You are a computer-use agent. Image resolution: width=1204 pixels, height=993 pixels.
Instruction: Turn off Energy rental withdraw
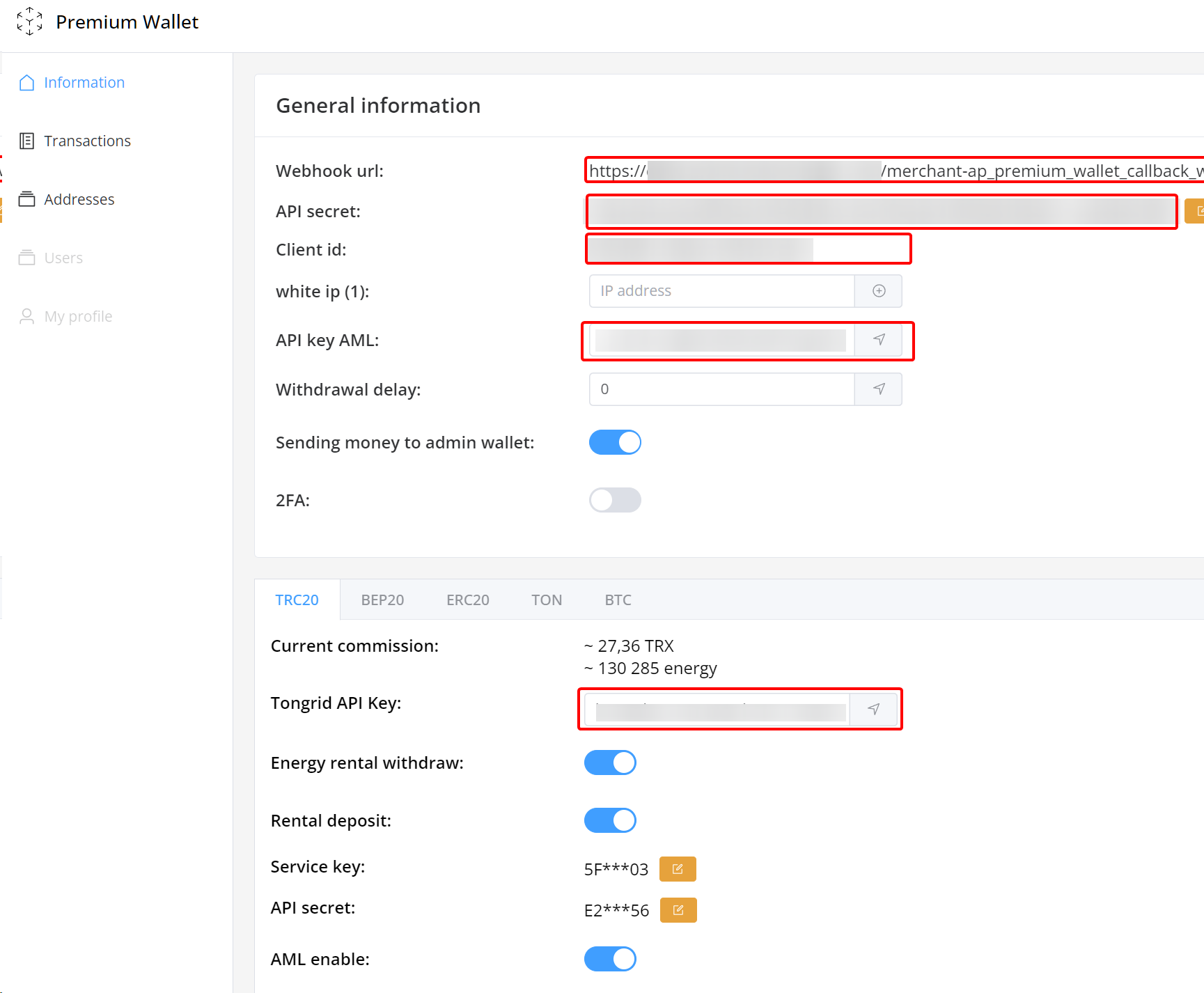[610, 763]
